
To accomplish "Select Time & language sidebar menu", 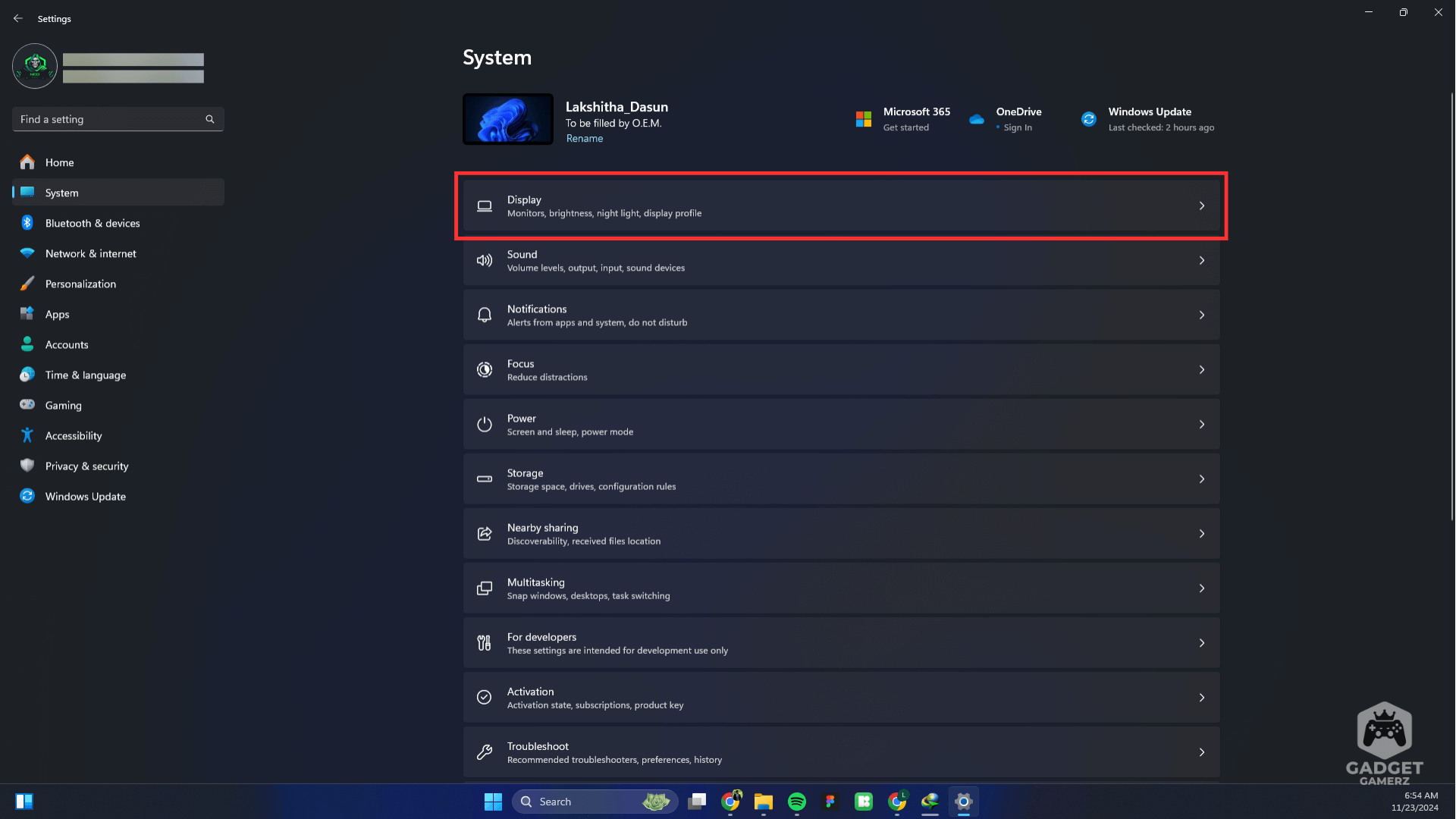I will [85, 374].
